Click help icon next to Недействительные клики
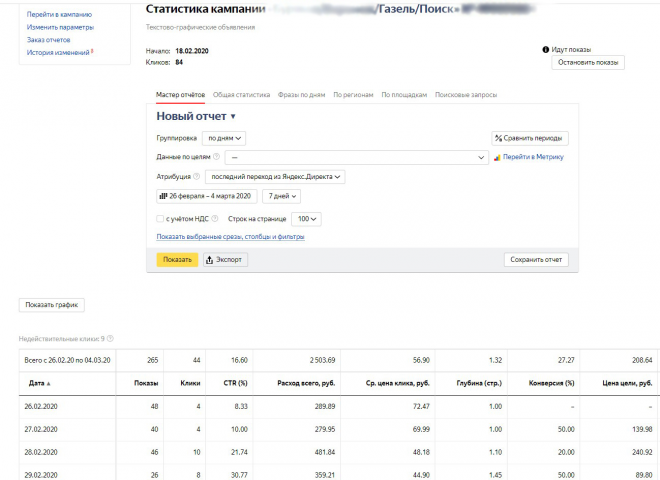660x480 pixels. click(x=110, y=339)
